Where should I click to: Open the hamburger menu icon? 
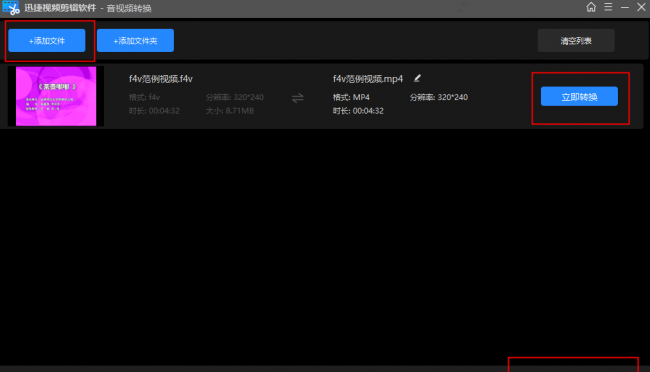[608, 7]
